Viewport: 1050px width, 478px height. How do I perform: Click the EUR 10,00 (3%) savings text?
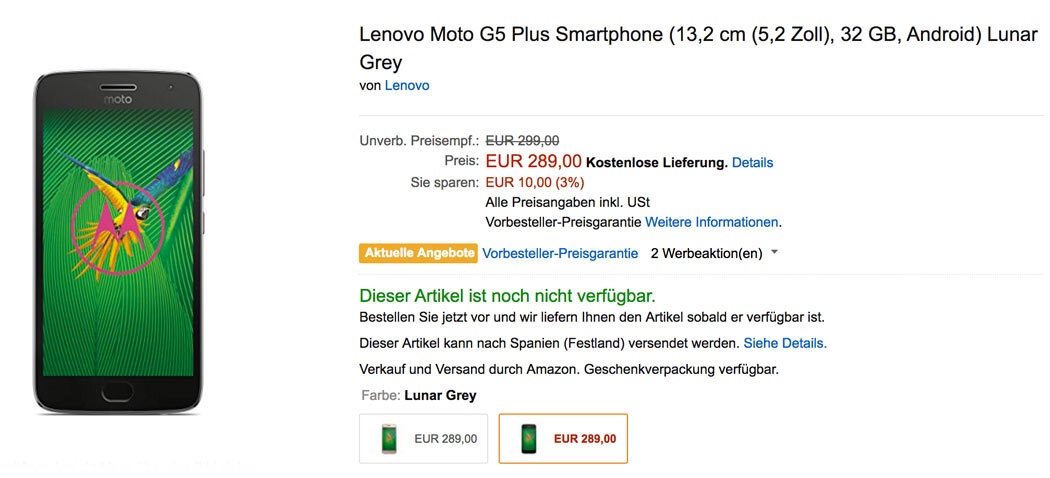[x=535, y=182]
